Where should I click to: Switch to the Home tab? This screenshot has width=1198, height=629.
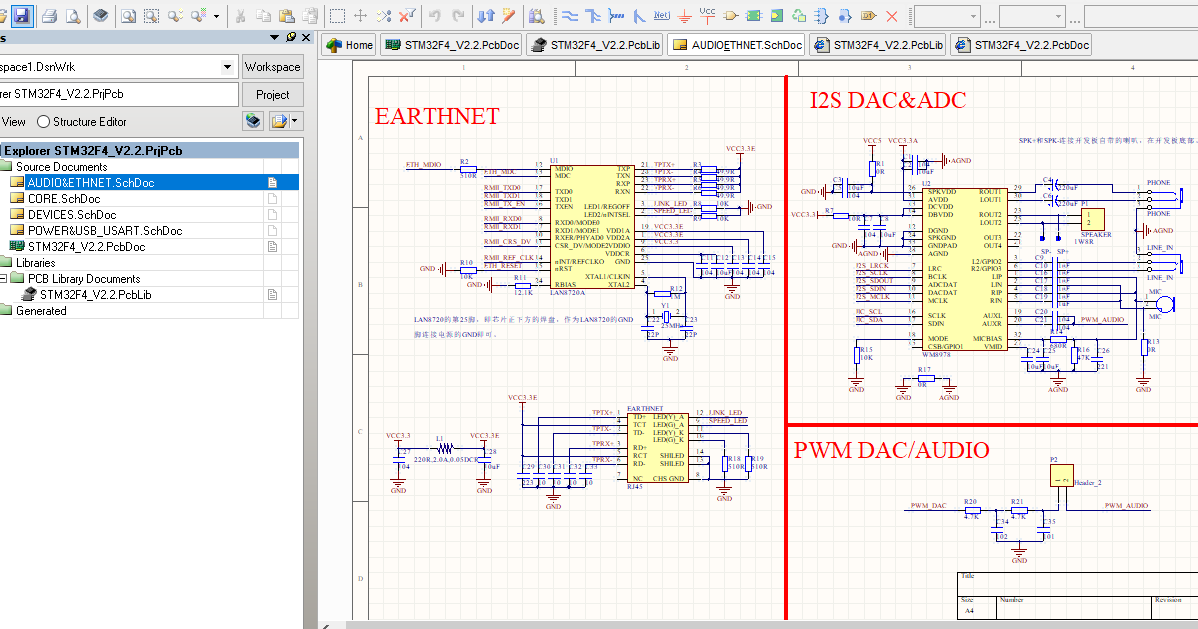coord(349,45)
